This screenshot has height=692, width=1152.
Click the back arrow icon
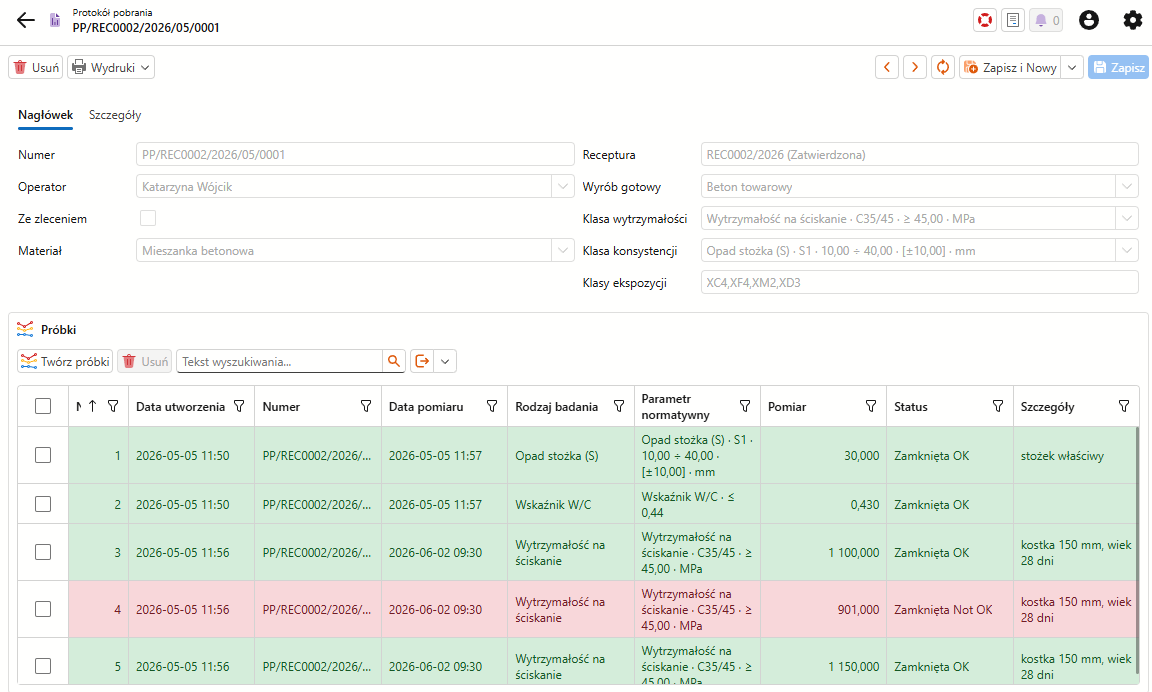pyautogui.click(x=26, y=21)
